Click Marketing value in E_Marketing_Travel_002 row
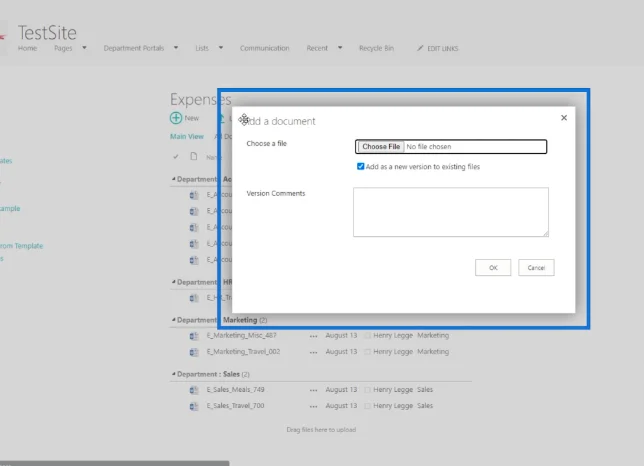This screenshot has width=644, height=466. click(x=433, y=351)
